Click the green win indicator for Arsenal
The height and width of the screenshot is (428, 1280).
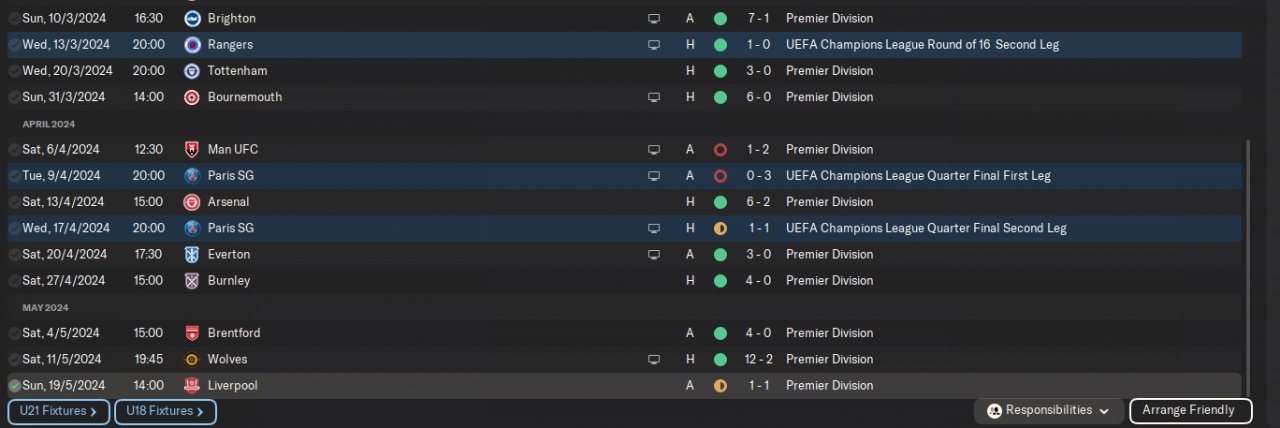click(x=720, y=202)
